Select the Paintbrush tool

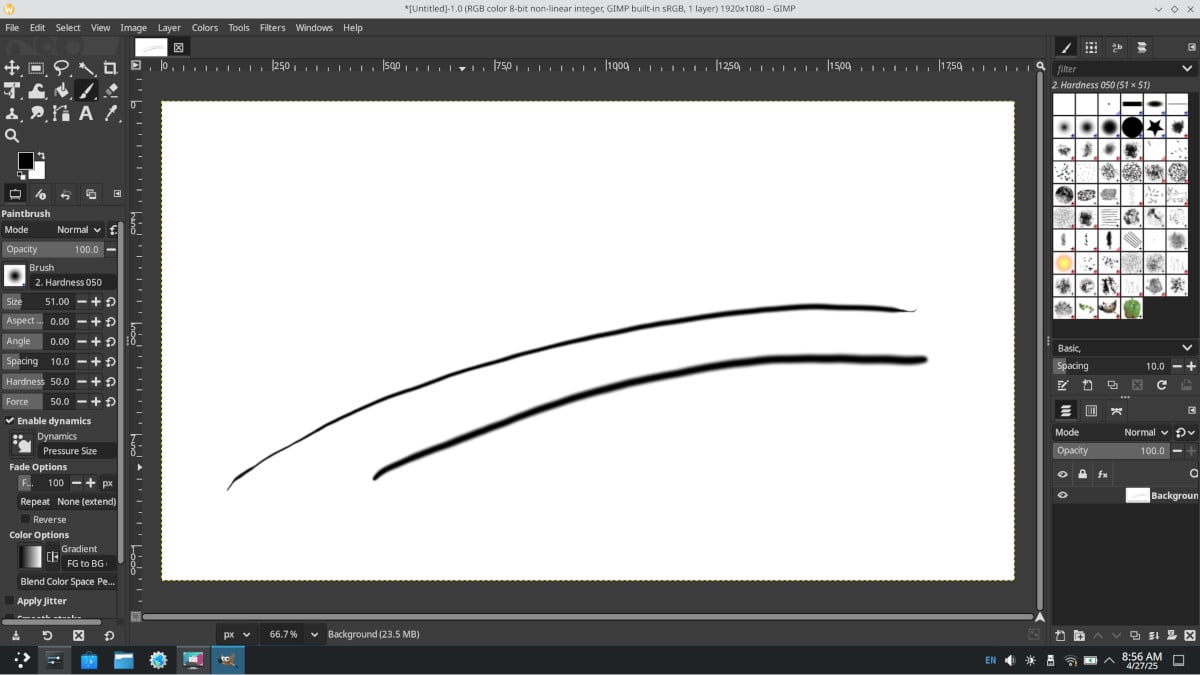point(86,91)
